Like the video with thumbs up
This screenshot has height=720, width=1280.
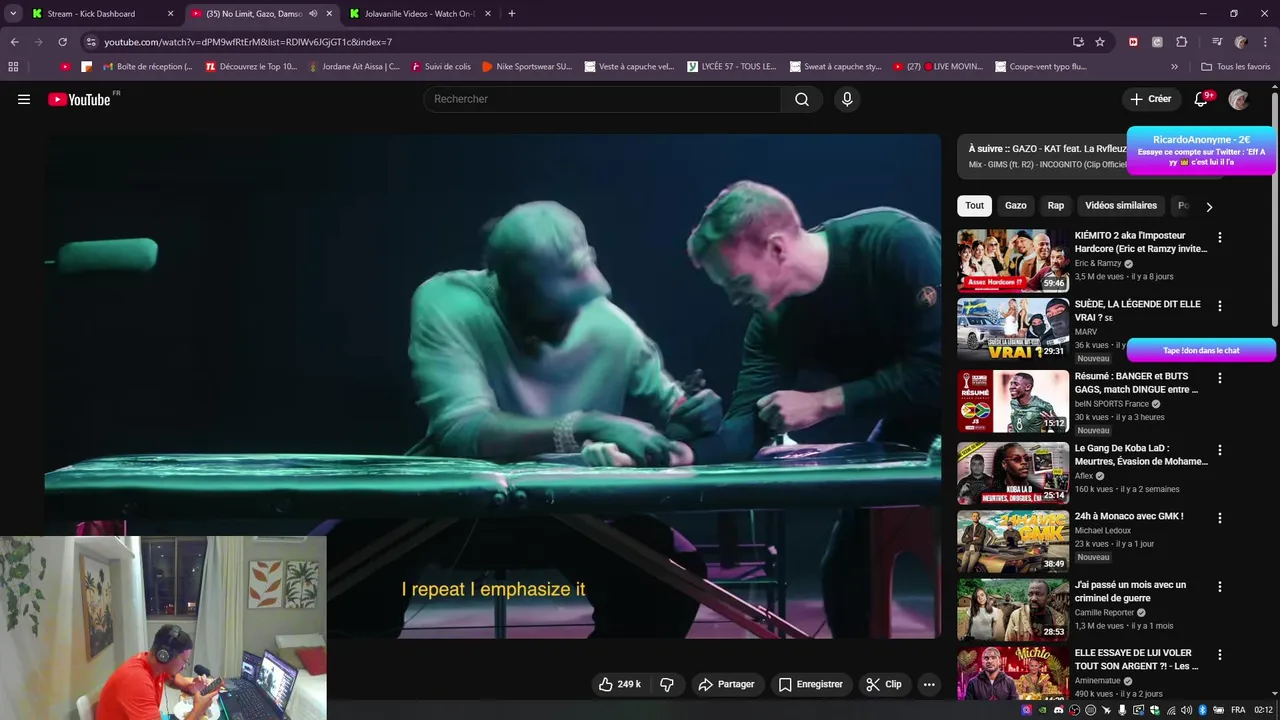[x=619, y=684]
